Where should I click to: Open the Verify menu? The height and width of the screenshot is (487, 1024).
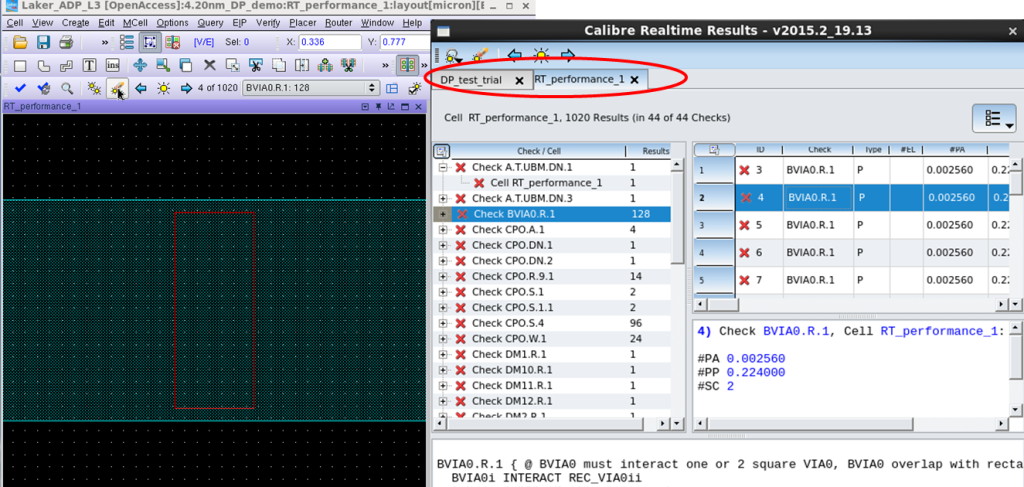click(268, 23)
